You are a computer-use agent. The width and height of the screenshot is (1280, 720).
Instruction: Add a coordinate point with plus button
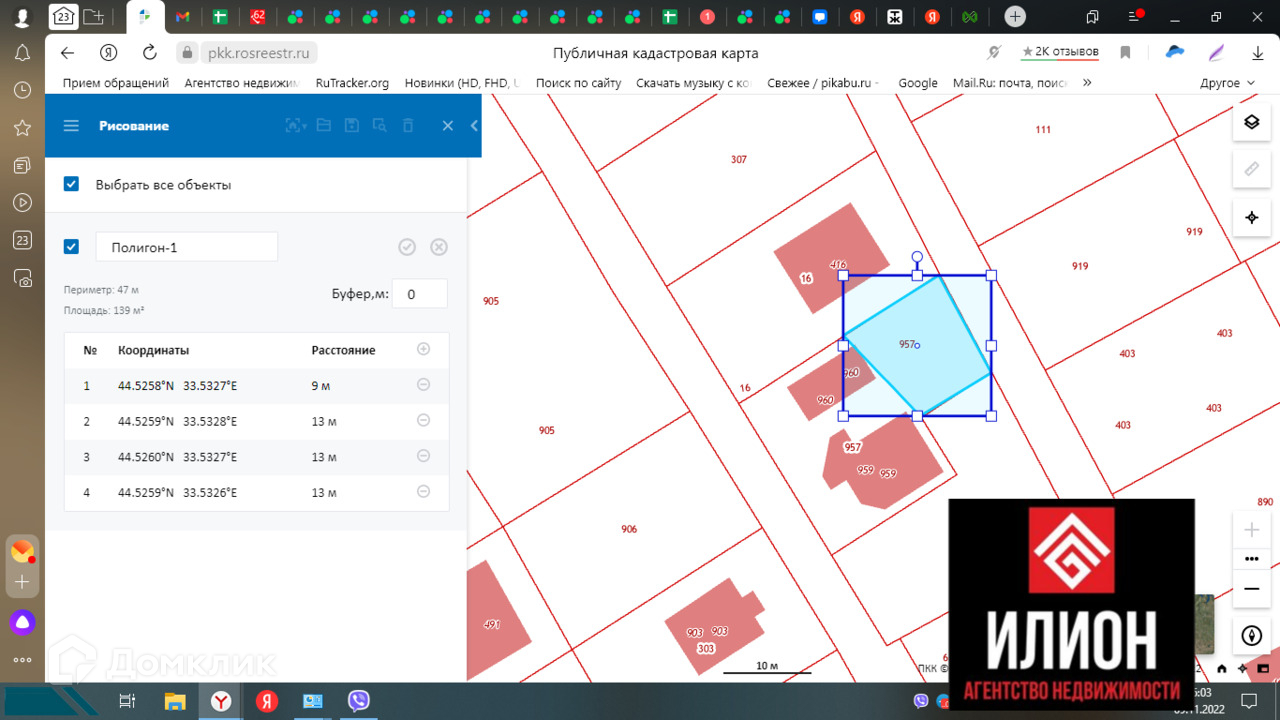423,349
